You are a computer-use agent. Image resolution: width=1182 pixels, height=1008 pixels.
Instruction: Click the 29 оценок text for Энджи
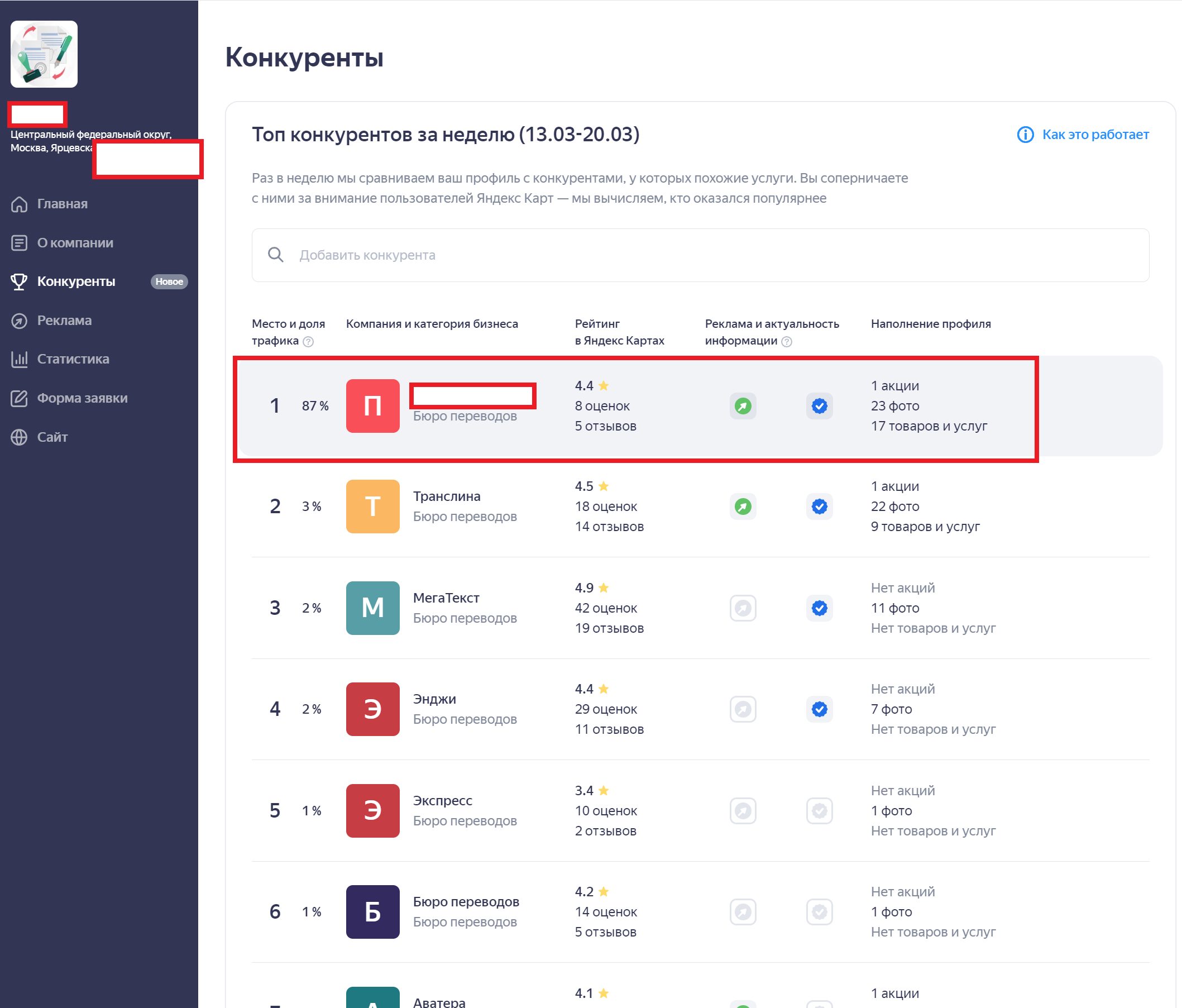pos(606,709)
